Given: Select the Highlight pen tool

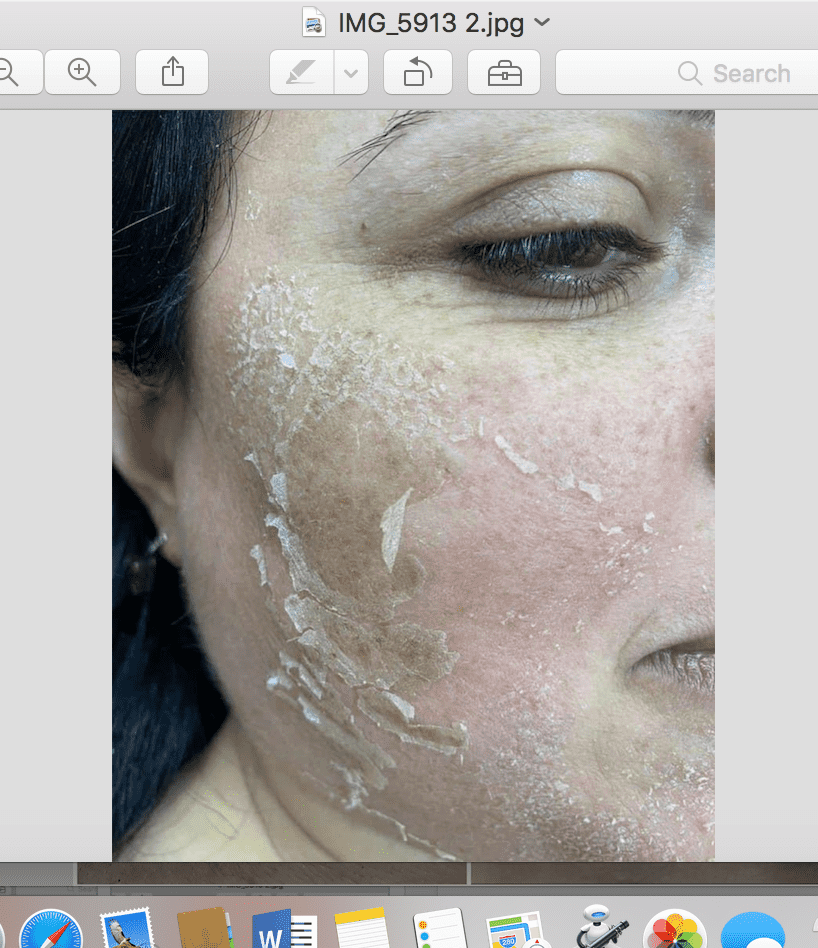Looking at the screenshot, I should click(302, 73).
